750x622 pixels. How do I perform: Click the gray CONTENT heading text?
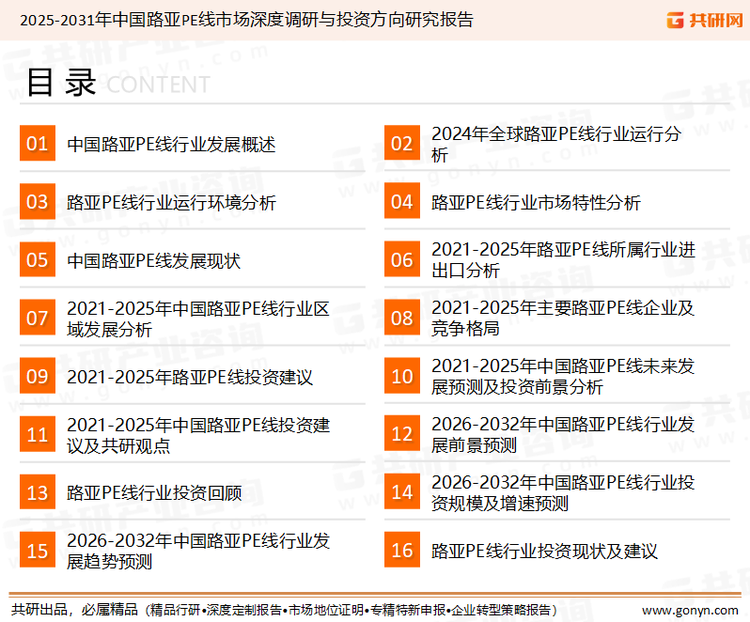click(x=158, y=85)
